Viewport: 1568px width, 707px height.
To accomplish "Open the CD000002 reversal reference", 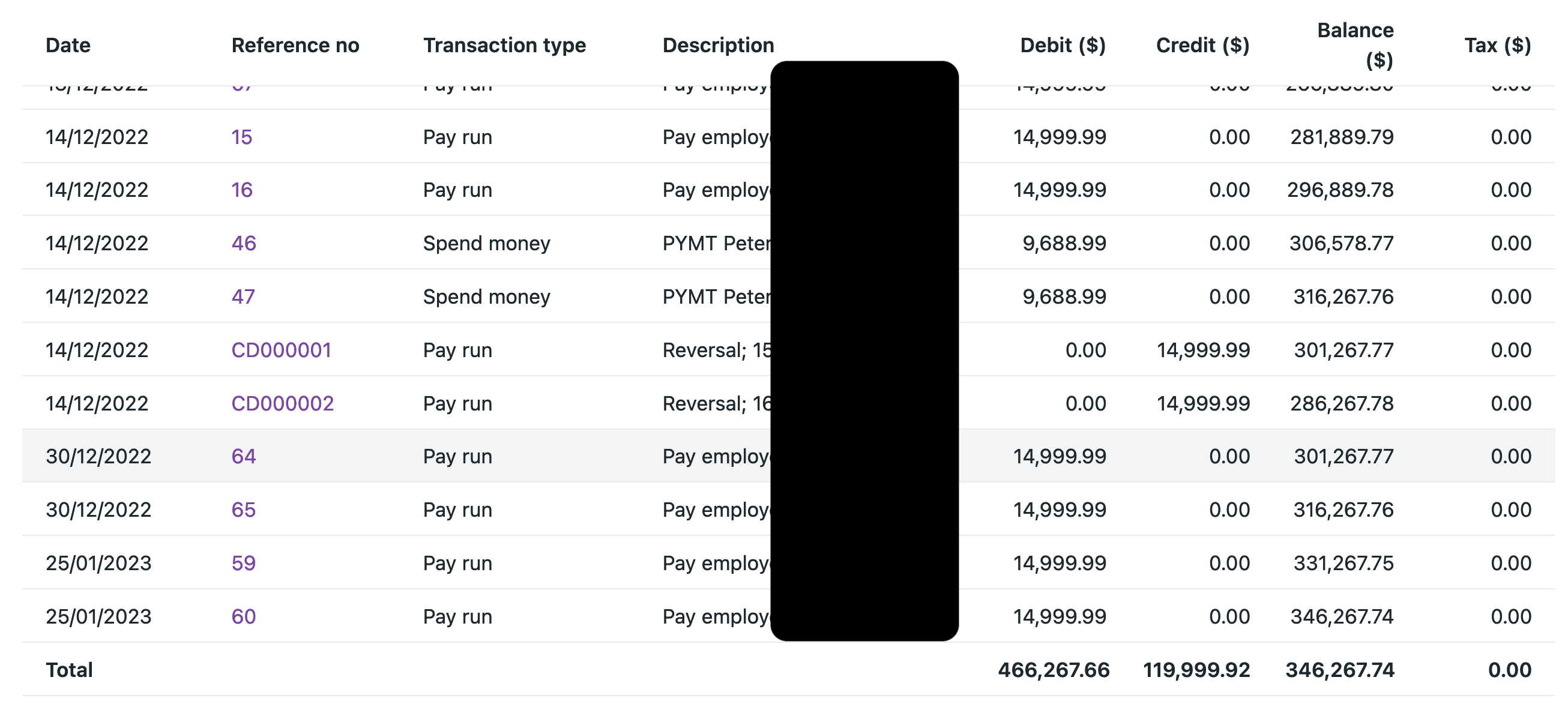I will [x=282, y=403].
